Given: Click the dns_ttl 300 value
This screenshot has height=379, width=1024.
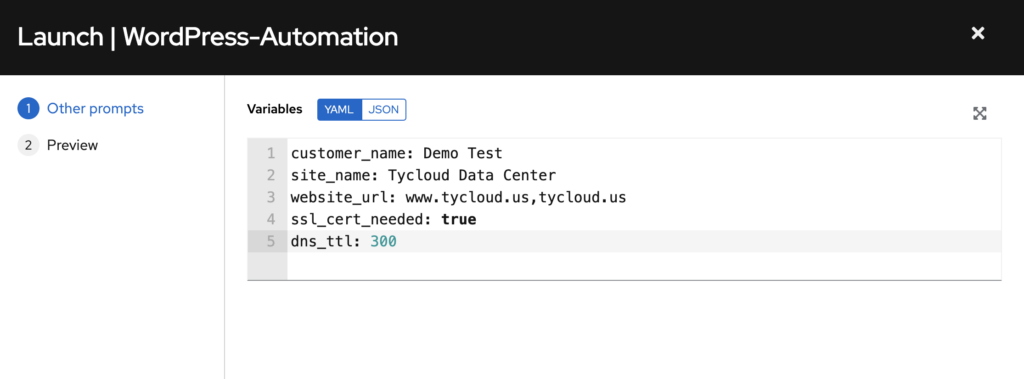Looking at the screenshot, I should [383, 242].
